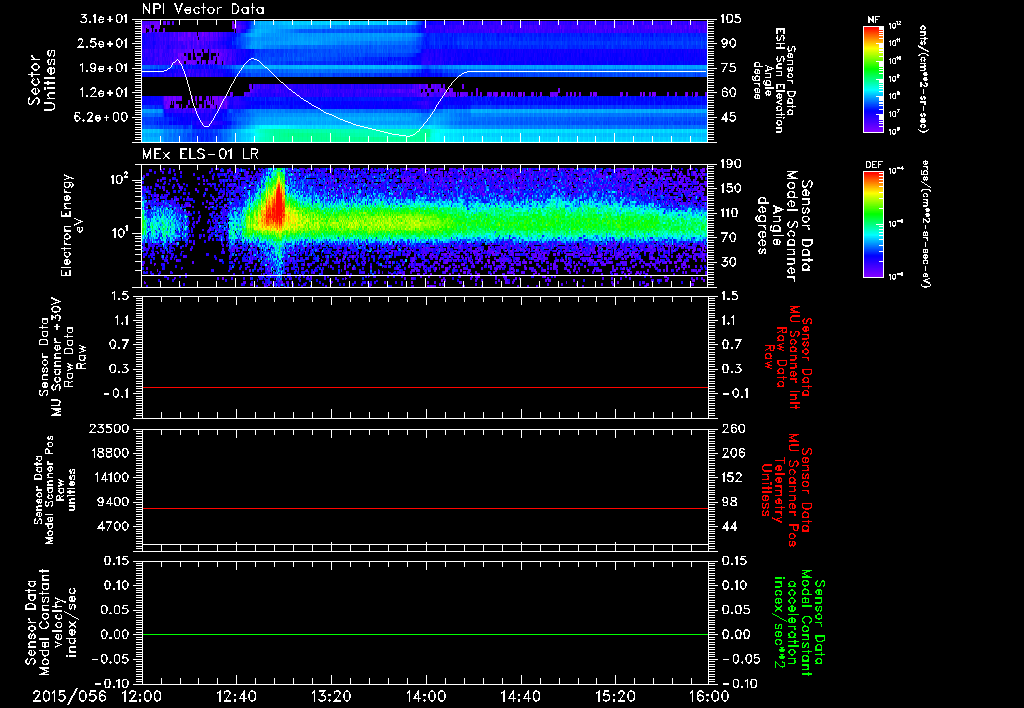Click the green line in velocity panel

pyautogui.click(x=424, y=634)
